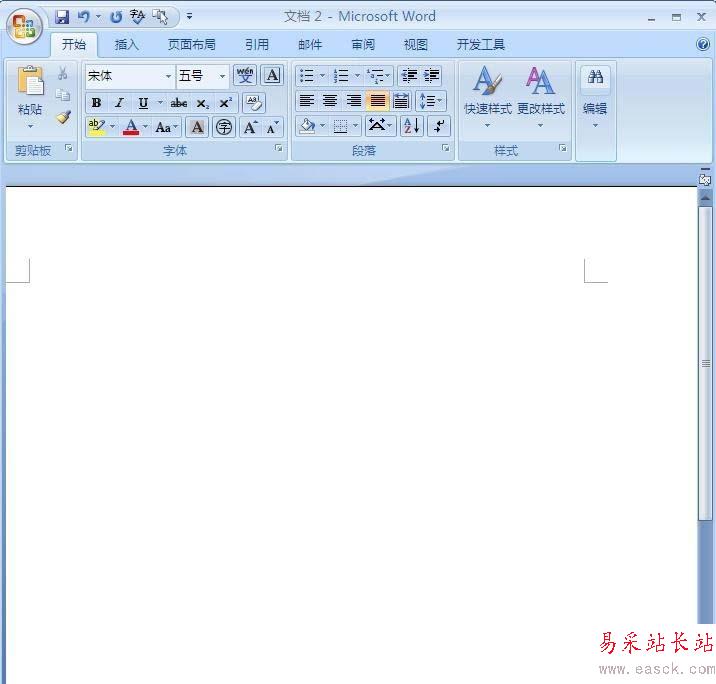Screen dimensions: 716x684
Task: Activate the Format Painter brush
Action: 63,117
